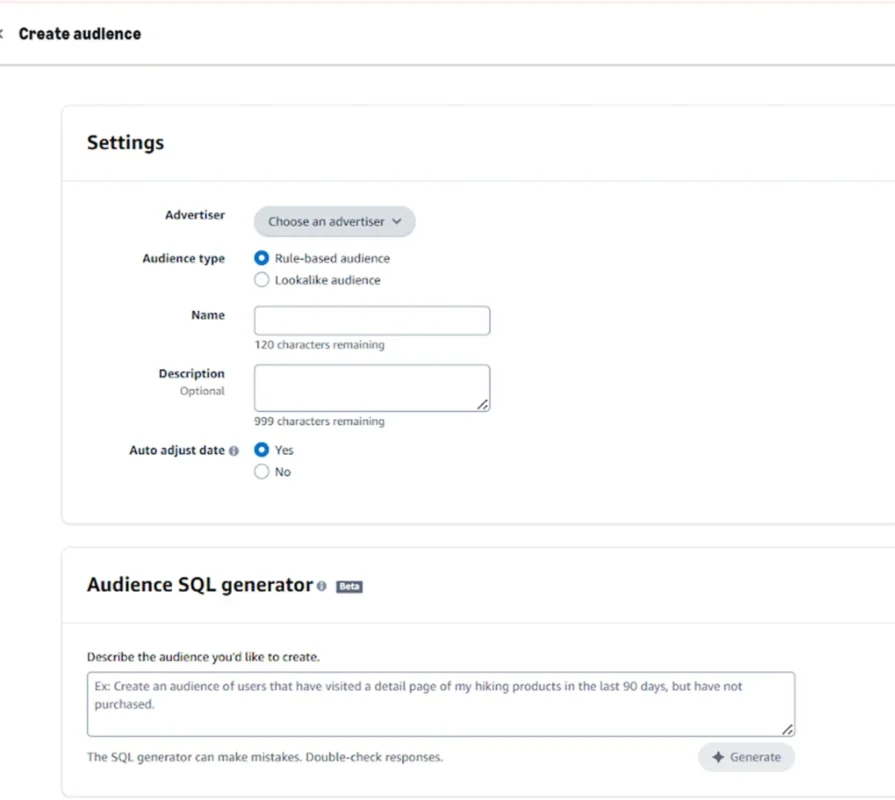The height and width of the screenshot is (800, 895).
Task: Click the chevron arrow on the advertiser dropdown
Action: (x=397, y=221)
